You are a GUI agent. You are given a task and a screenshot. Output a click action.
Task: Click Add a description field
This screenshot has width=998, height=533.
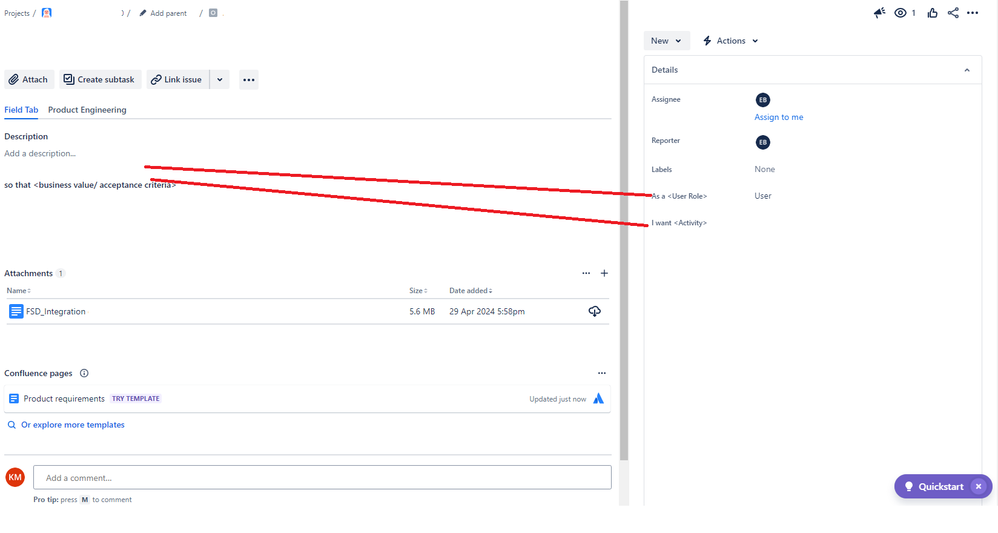(40, 153)
